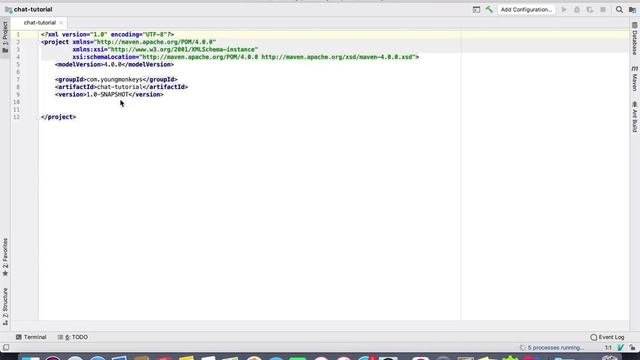Image resolution: width=640 pixels, height=360 pixels.
Task: Close the chat-tutorial editor tab
Action: click(61, 23)
